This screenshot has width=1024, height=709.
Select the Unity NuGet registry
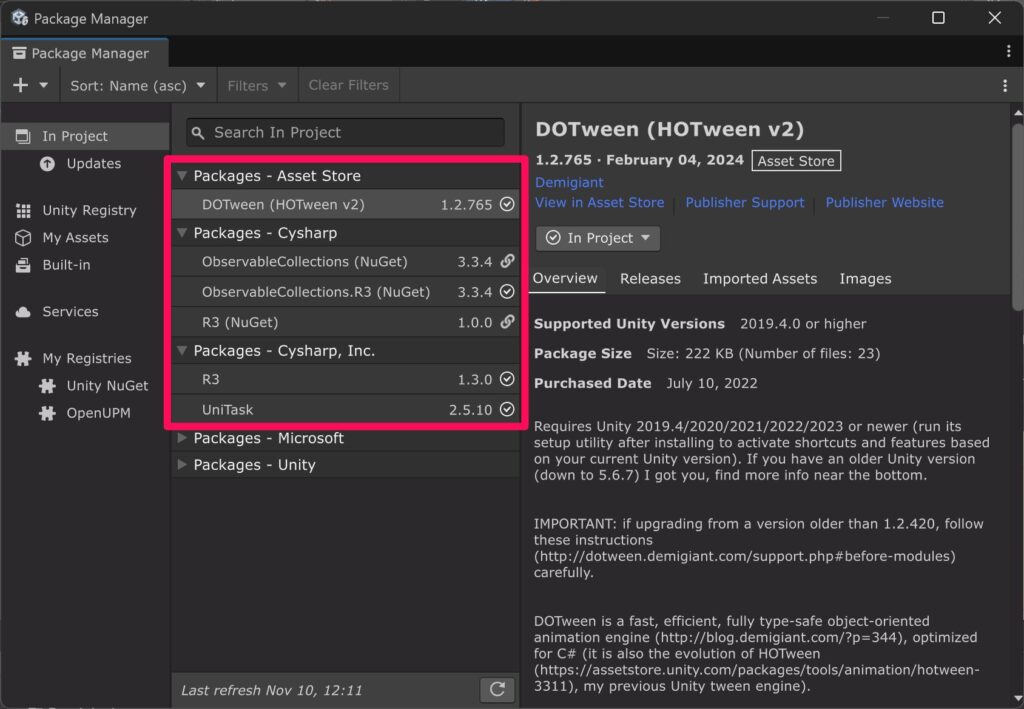click(107, 385)
